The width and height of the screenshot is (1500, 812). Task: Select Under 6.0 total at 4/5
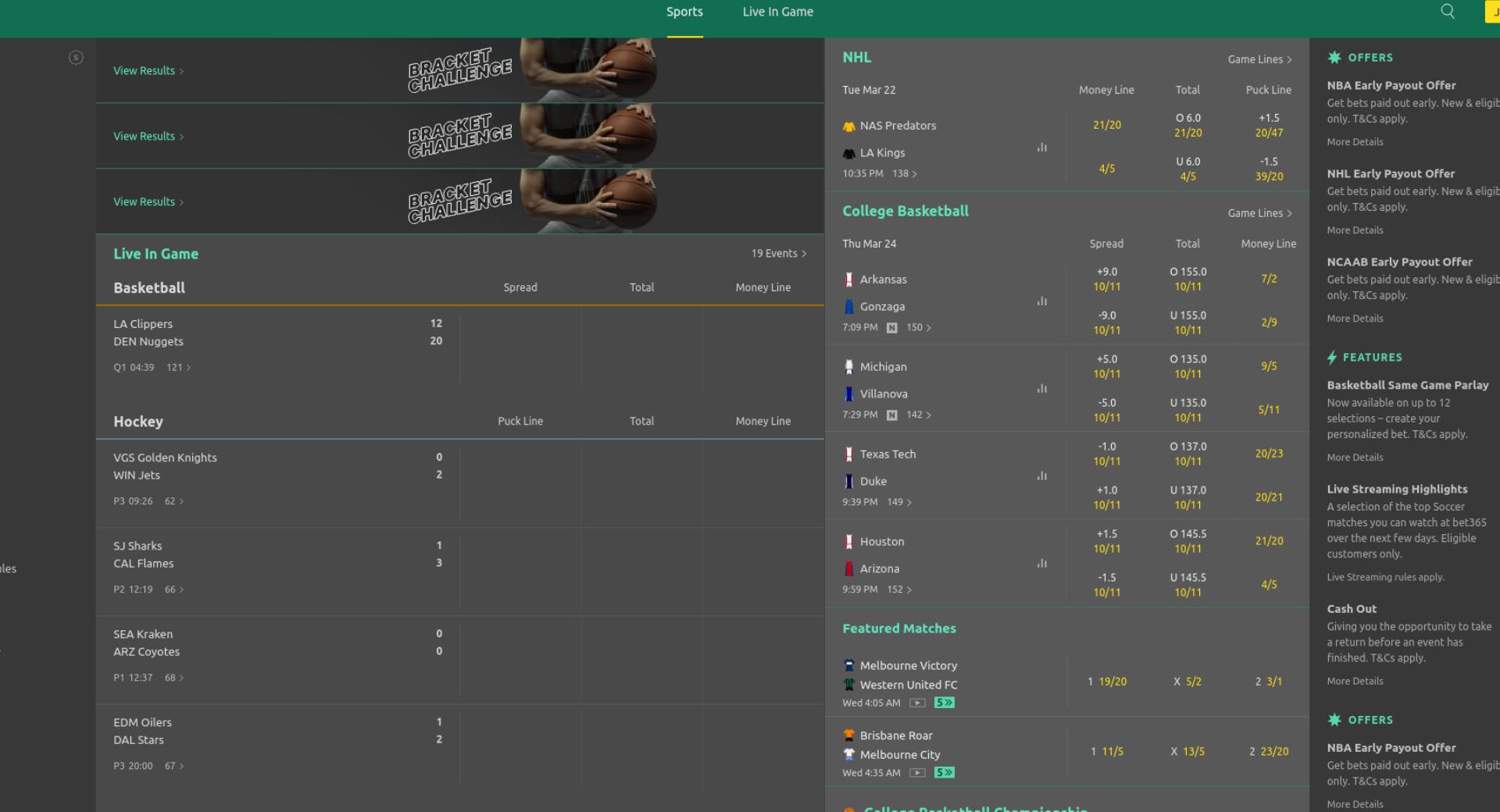1187,169
